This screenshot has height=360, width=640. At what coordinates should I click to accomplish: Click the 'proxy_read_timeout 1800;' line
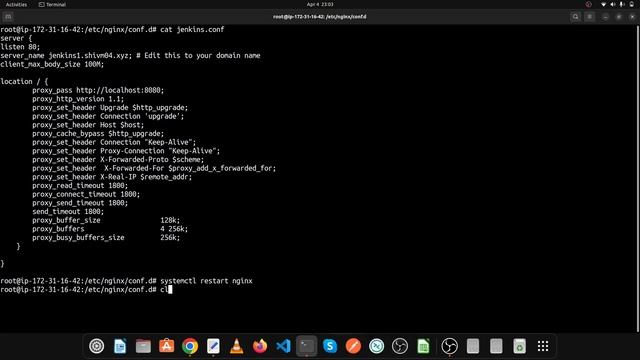point(80,186)
